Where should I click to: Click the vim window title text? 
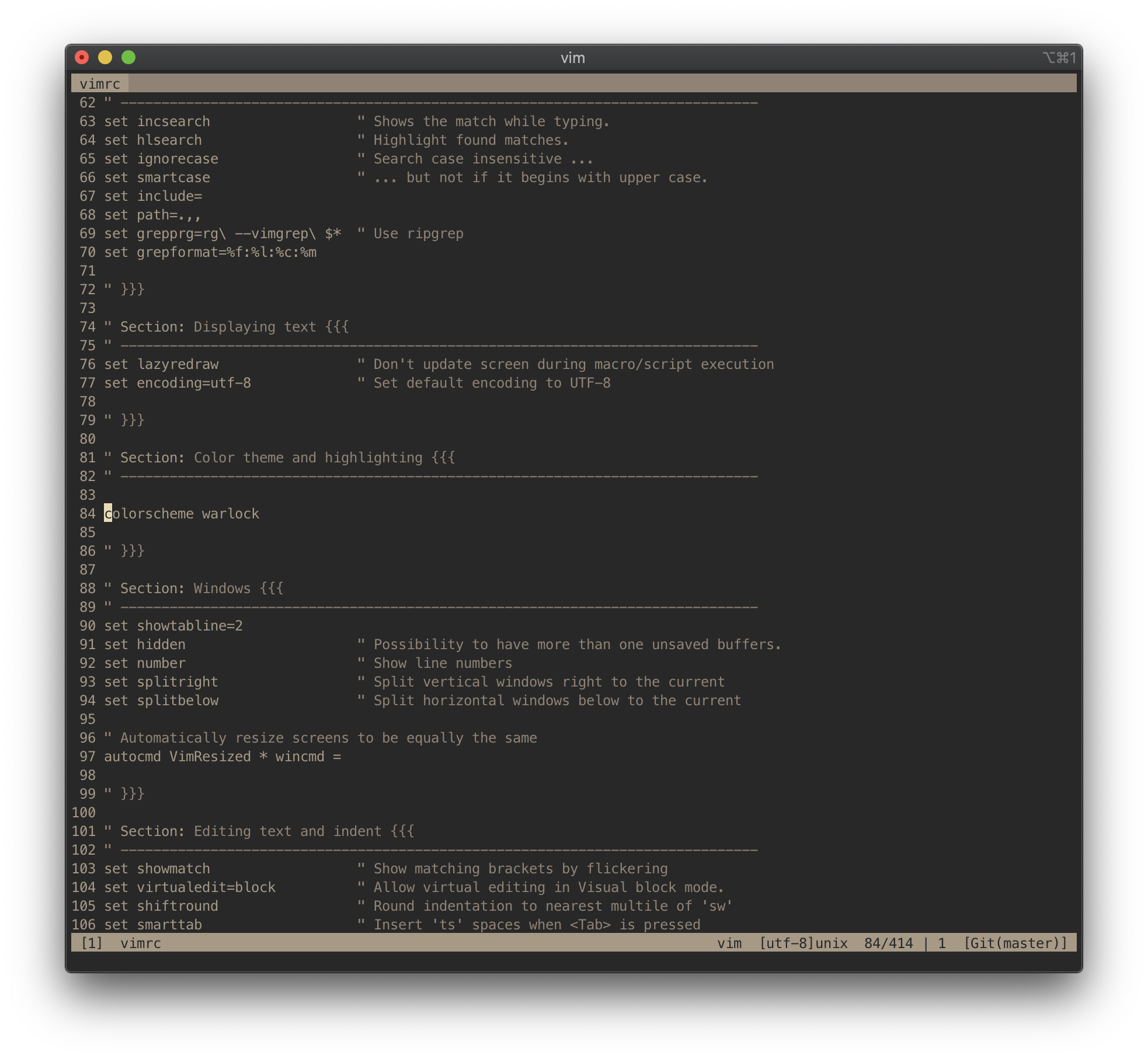[x=573, y=58]
